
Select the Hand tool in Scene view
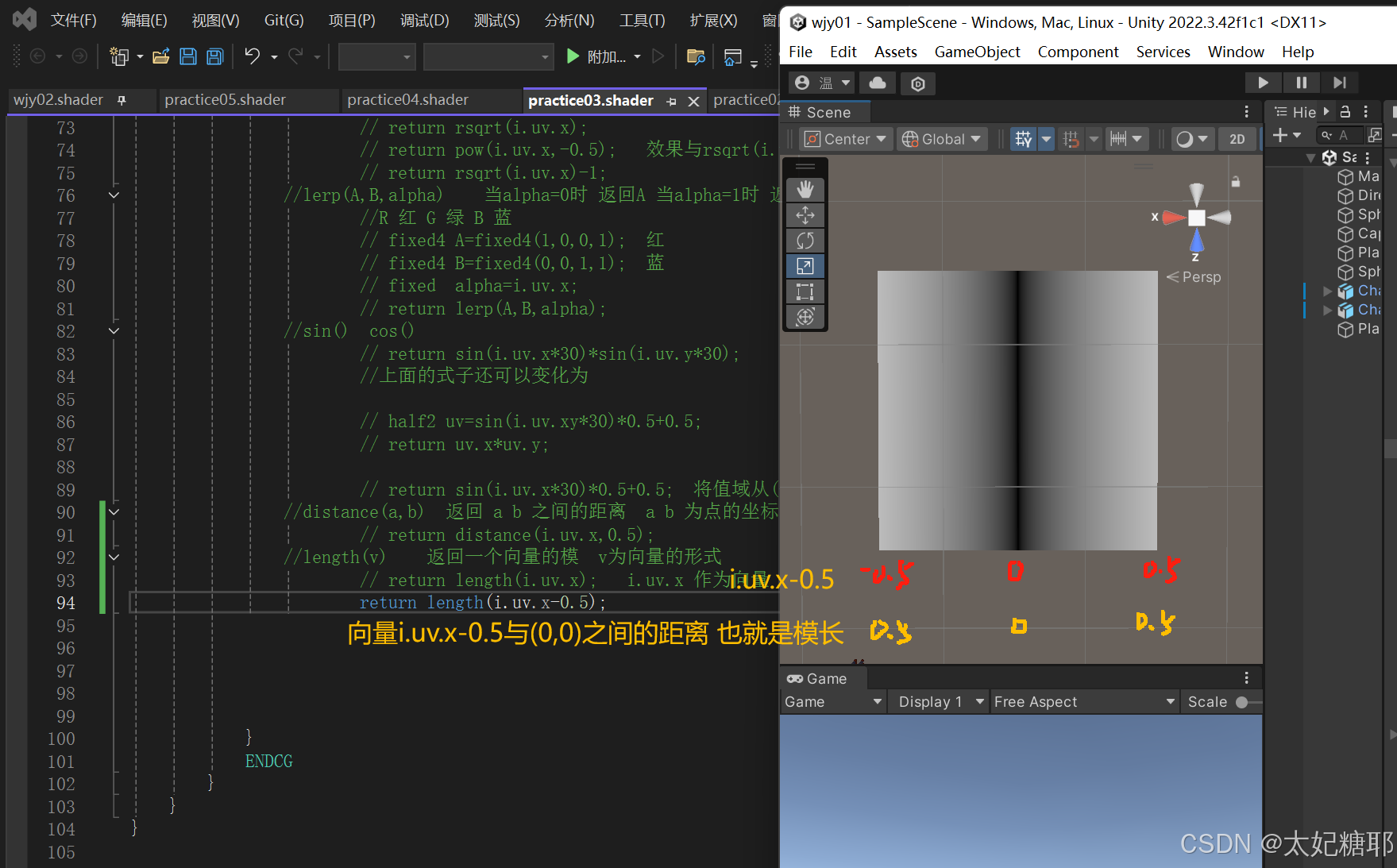(805, 189)
